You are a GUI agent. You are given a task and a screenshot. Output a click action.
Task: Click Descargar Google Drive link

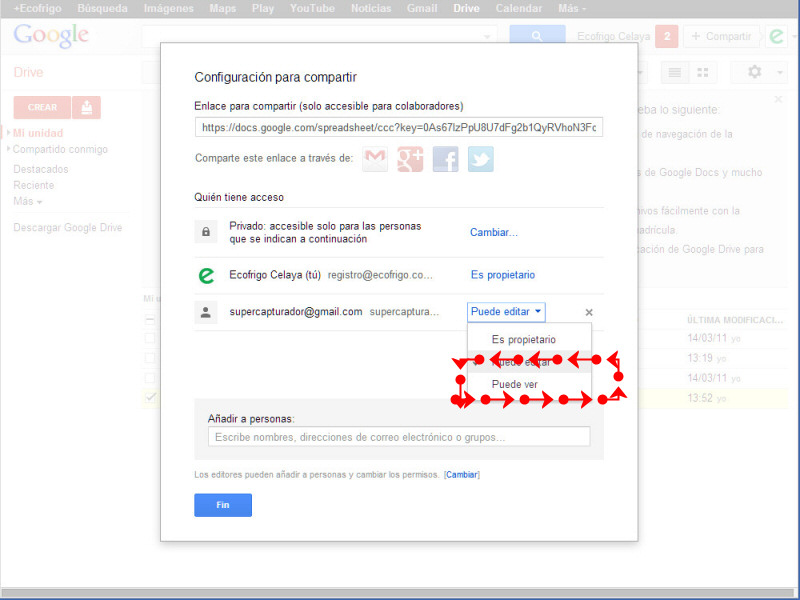68,228
